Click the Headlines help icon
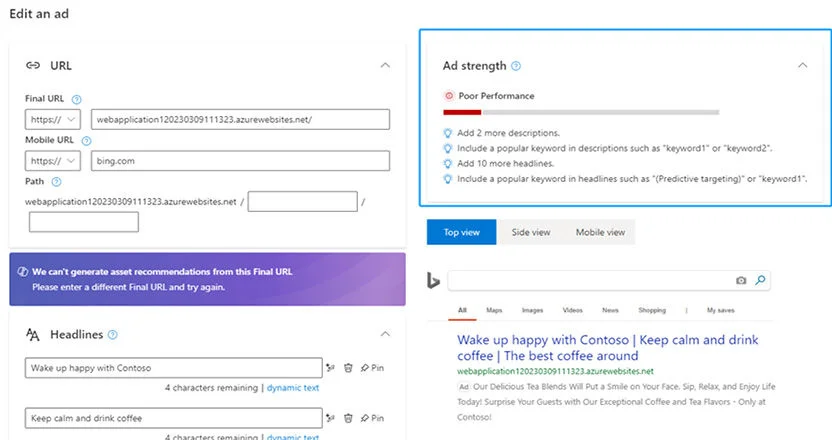The image size is (832, 440). [112, 335]
